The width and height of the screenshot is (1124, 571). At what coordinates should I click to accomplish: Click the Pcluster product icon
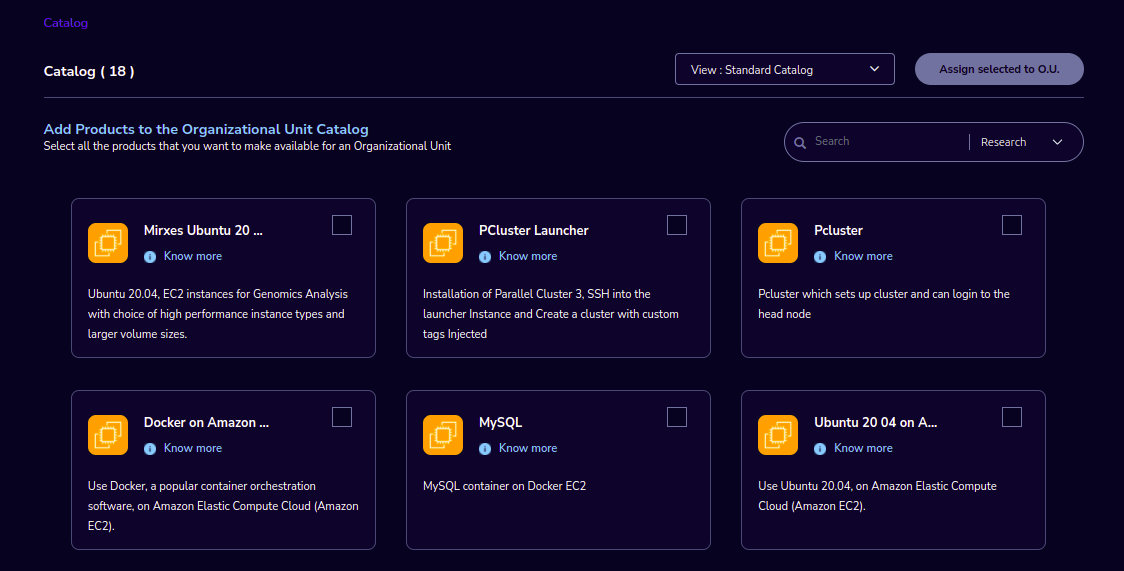pos(778,243)
